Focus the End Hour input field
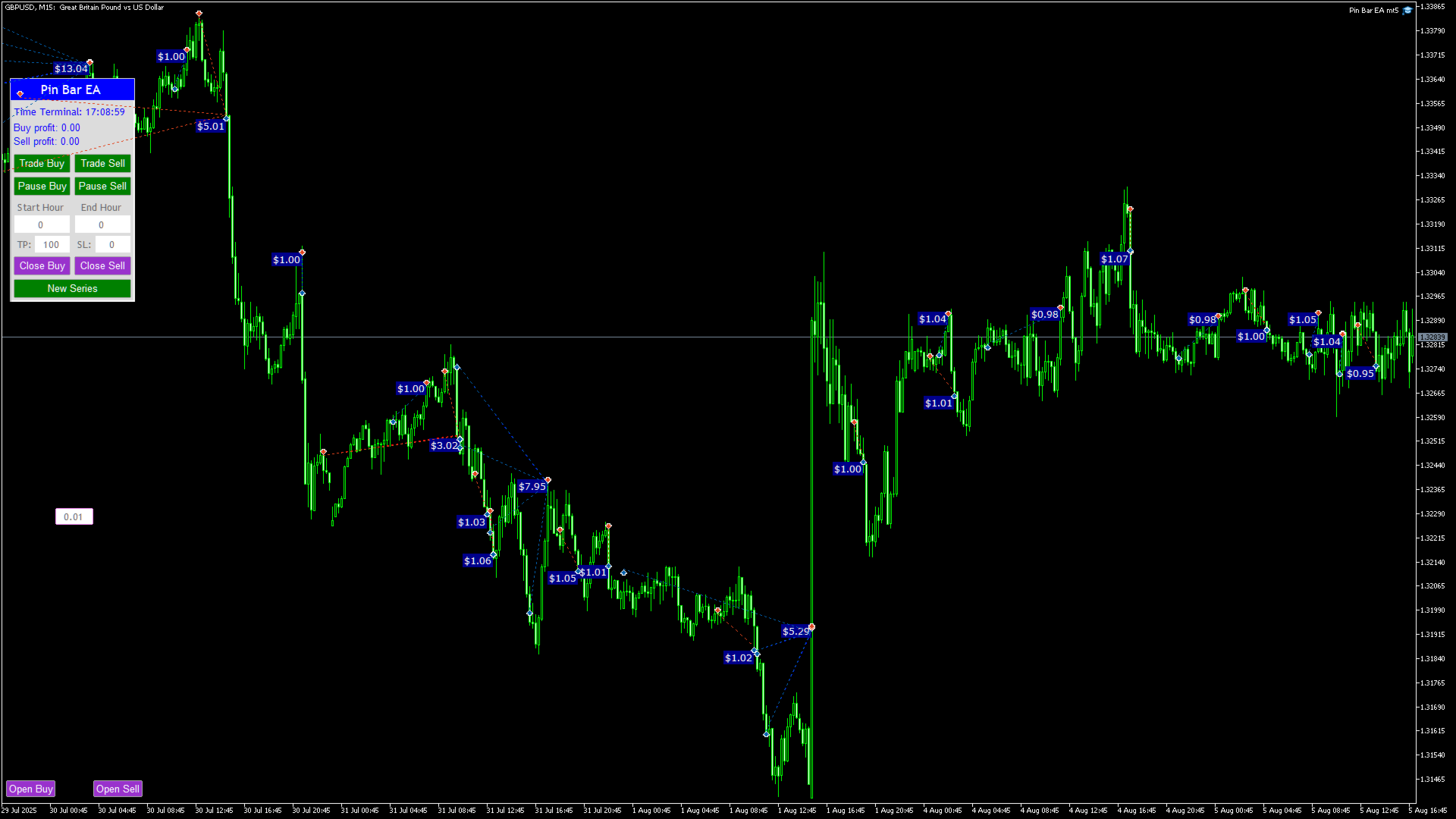The image size is (1456, 819). tap(102, 224)
